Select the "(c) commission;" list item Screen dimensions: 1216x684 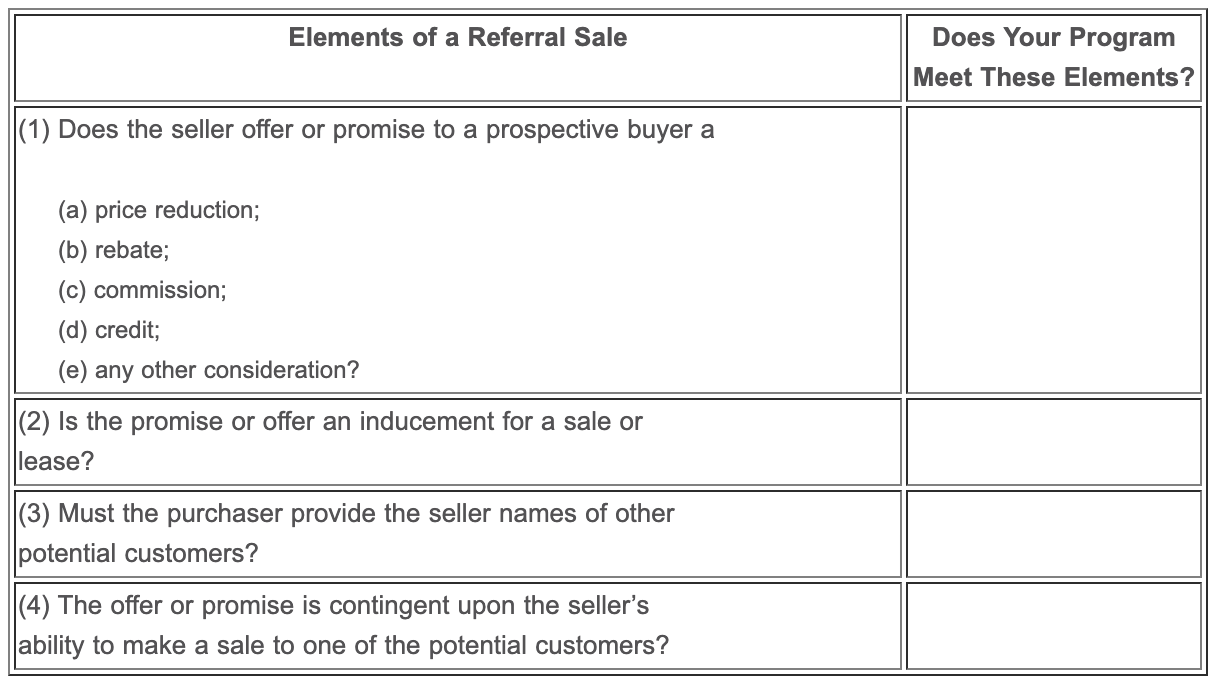pos(142,290)
